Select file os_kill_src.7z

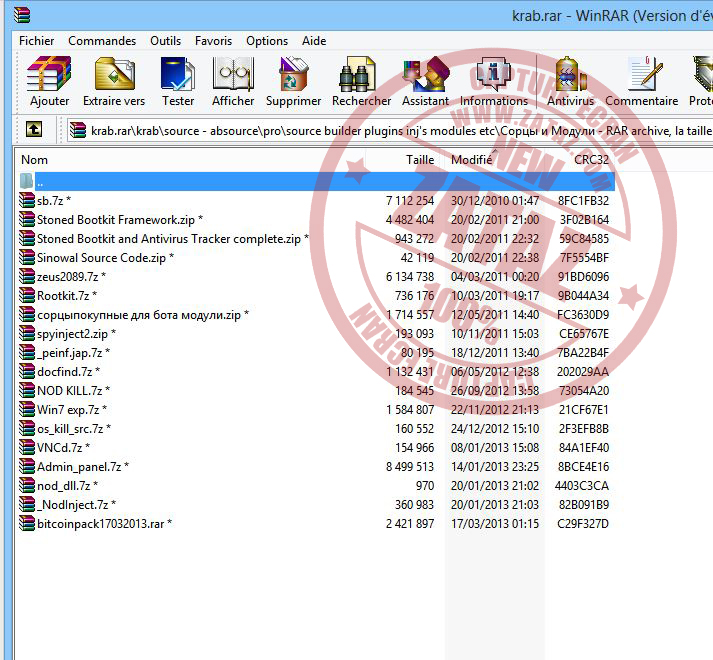[x=70, y=428]
